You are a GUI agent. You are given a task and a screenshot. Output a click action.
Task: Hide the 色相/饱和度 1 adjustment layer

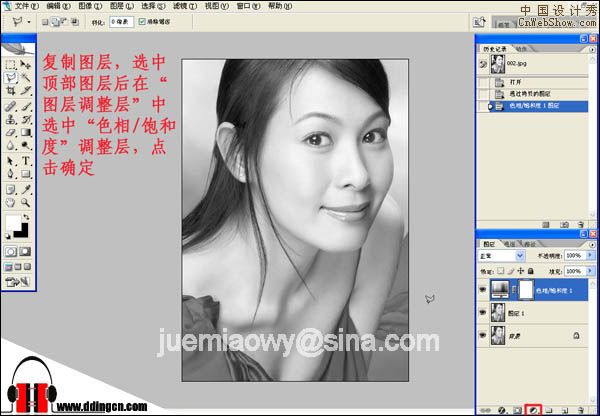tap(483, 290)
